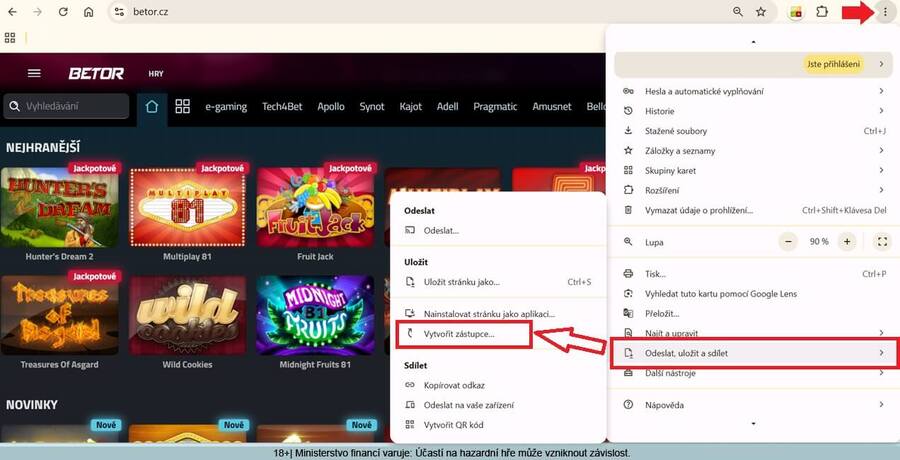900x460 pixels.
Task: Select the Kajot provider tab
Action: [411, 107]
